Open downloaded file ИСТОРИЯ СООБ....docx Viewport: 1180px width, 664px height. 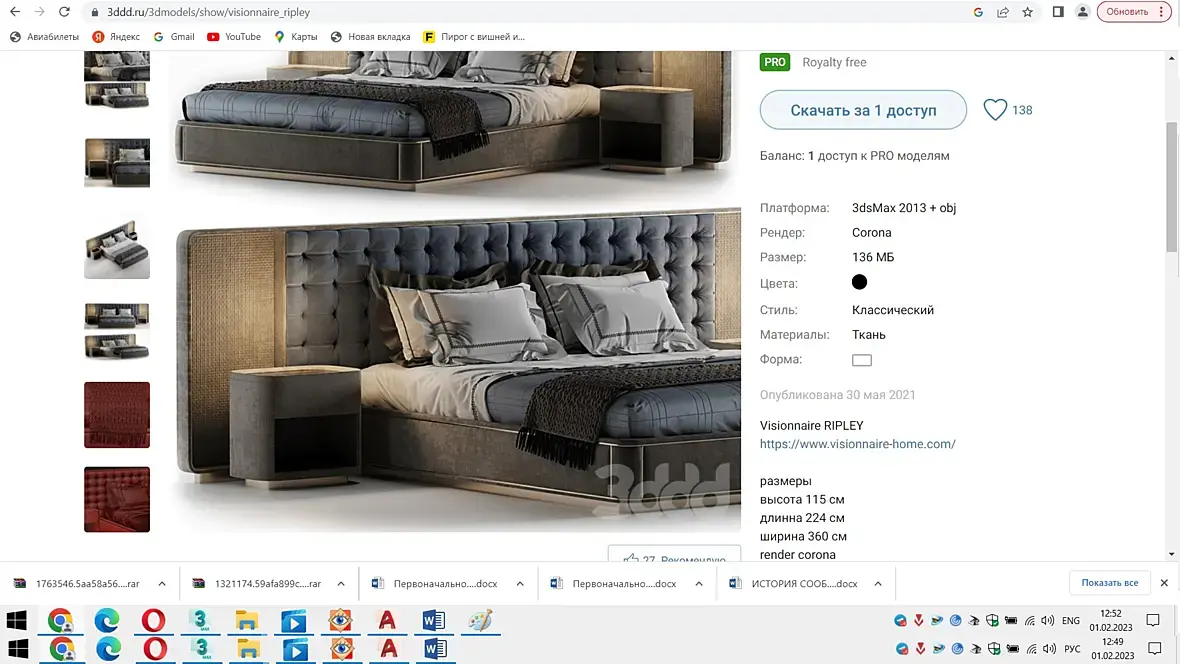(795, 583)
